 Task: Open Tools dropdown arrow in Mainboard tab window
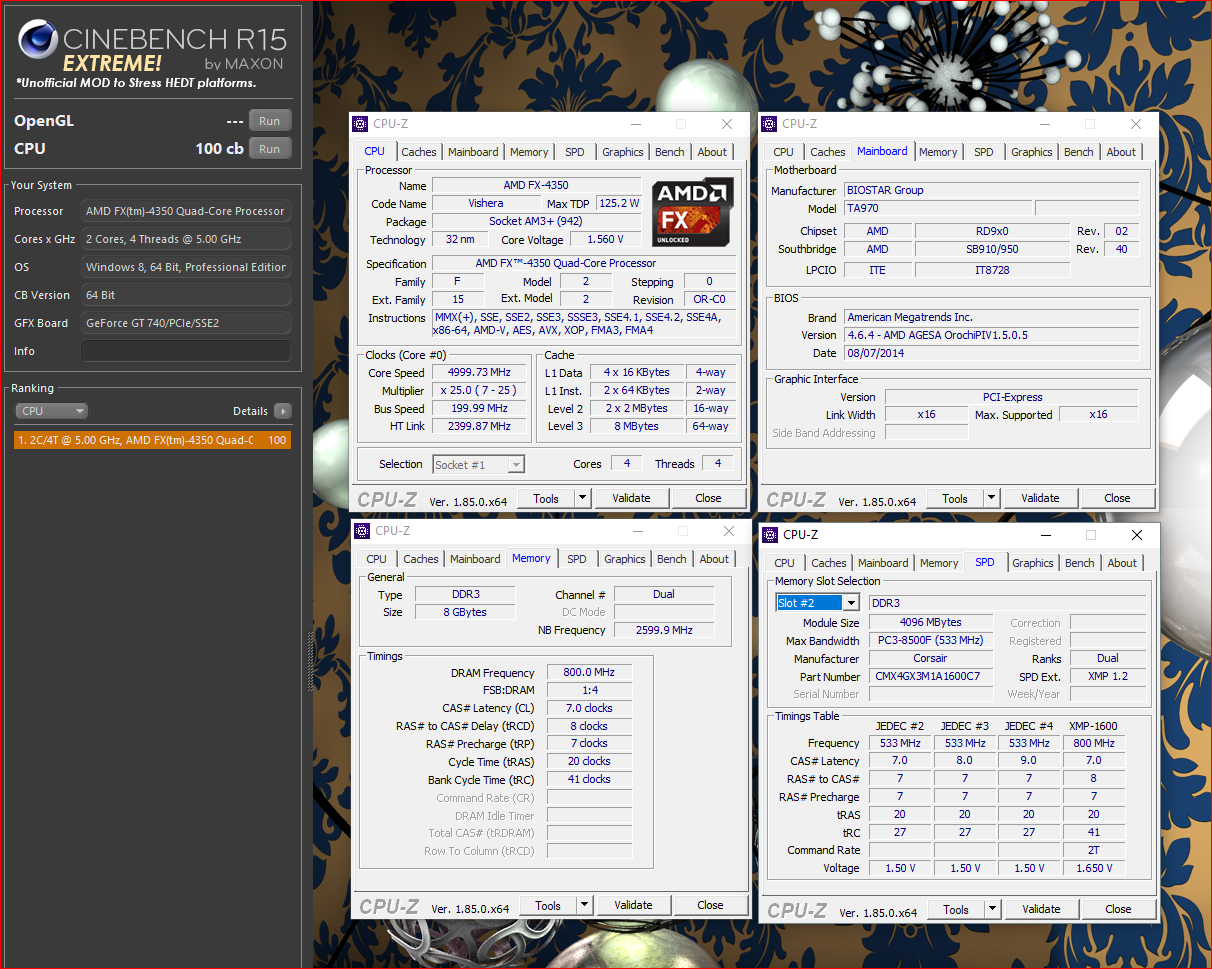tap(992, 498)
